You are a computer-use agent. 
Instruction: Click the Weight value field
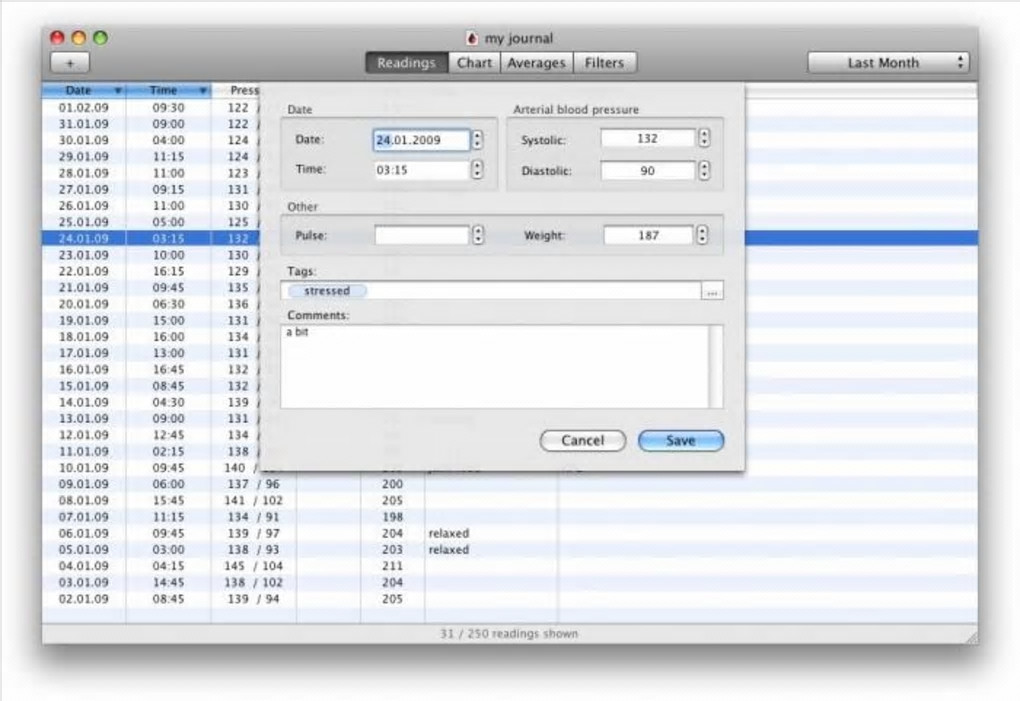tap(648, 235)
